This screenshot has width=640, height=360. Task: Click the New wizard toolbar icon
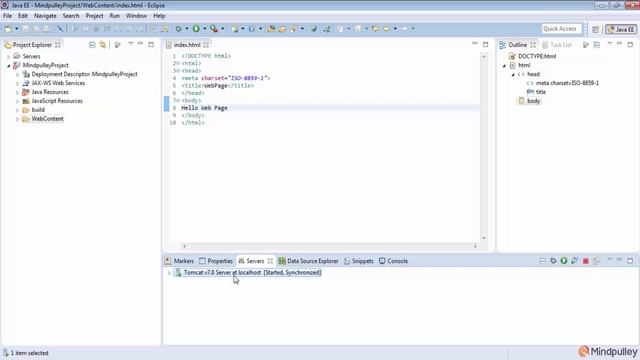8,29
